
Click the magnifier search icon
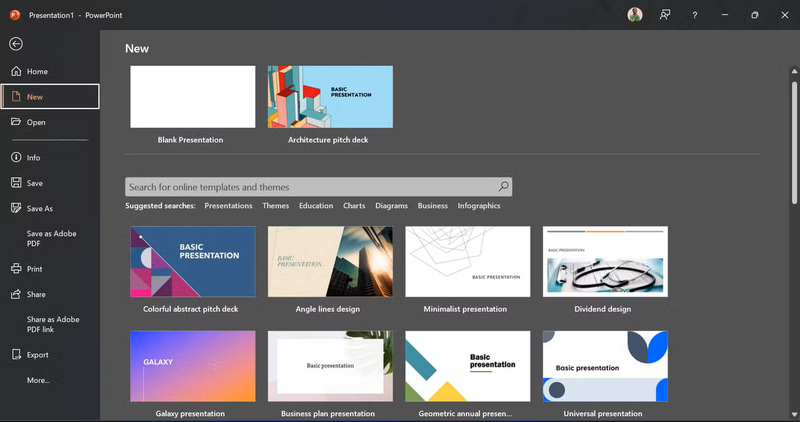[504, 186]
